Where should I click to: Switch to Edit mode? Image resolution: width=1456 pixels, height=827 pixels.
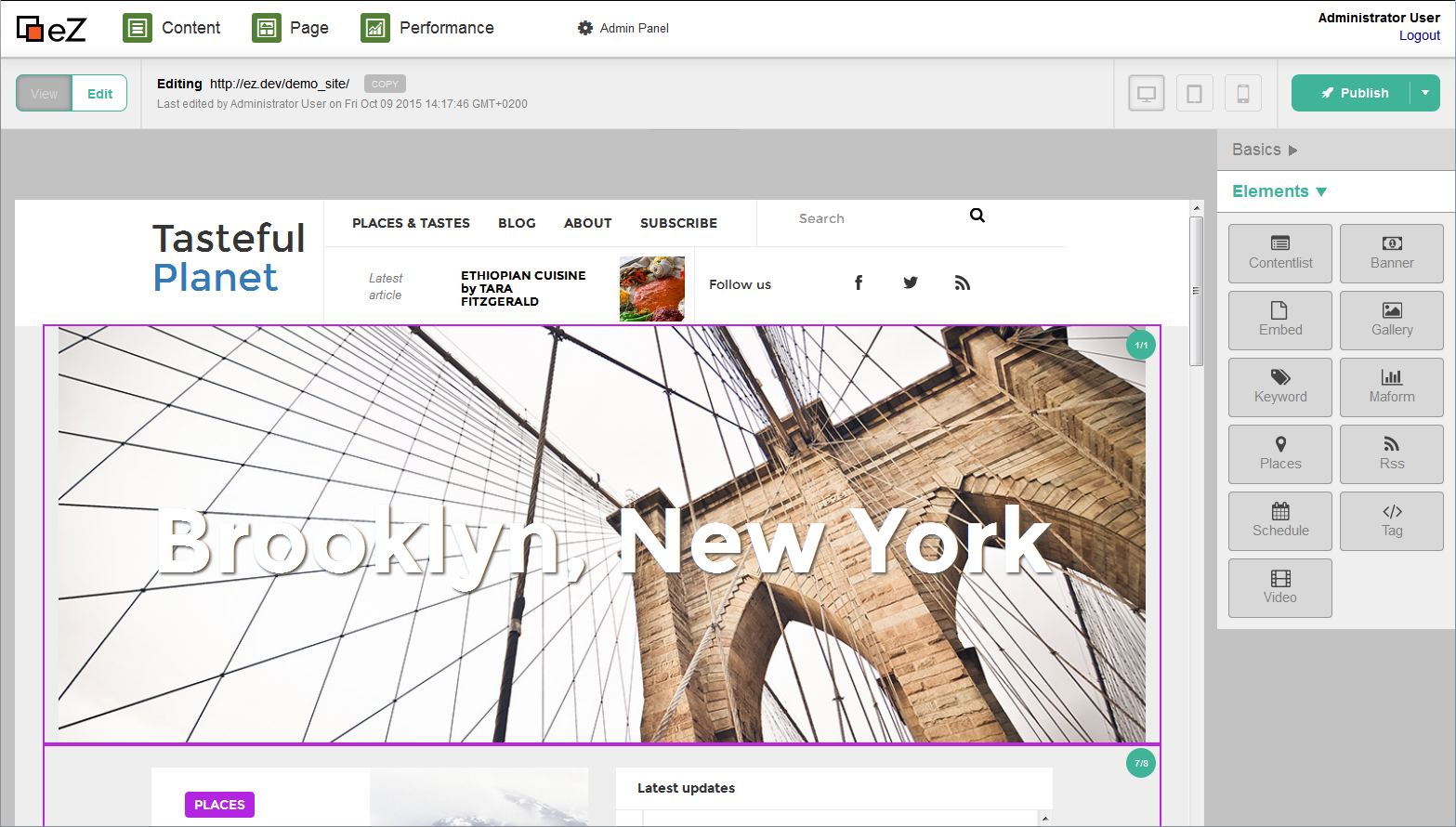(x=99, y=93)
